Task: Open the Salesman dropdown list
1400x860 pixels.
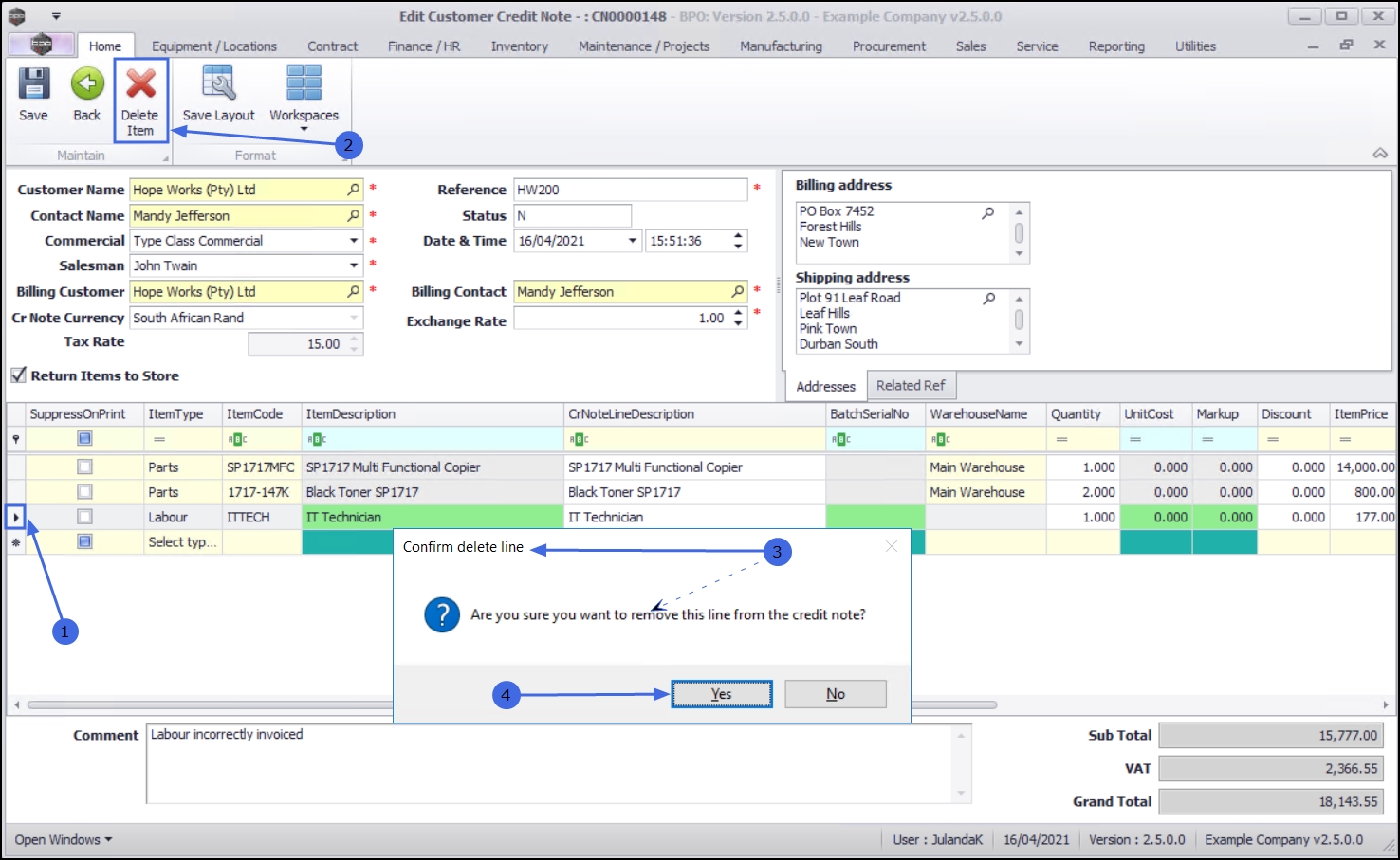Action: click(354, 266)
